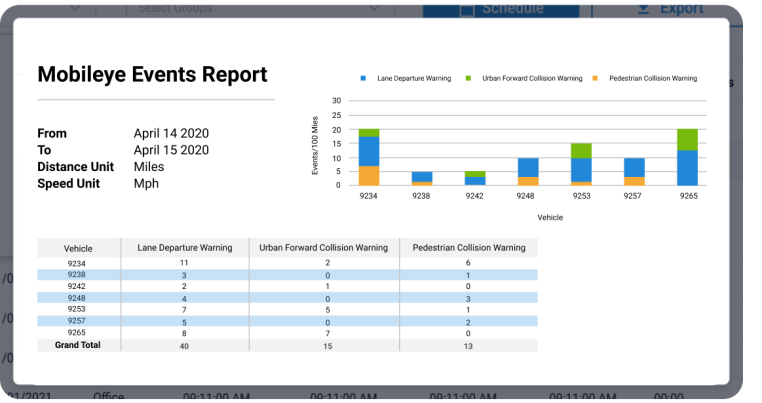This screenshot has width=762, height=403.
Task: Click the Pedestrian Collision count 6 for 9234
Action: [468, 263]
